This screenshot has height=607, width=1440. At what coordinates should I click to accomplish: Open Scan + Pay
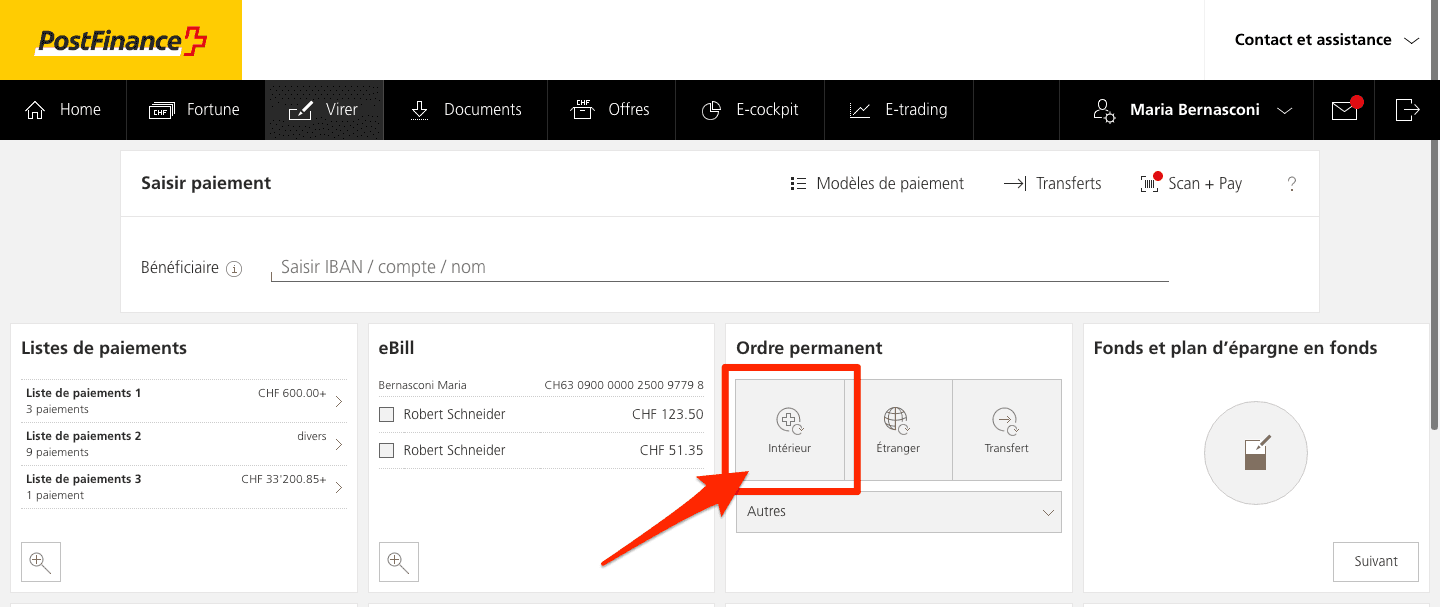[1191, 183]
